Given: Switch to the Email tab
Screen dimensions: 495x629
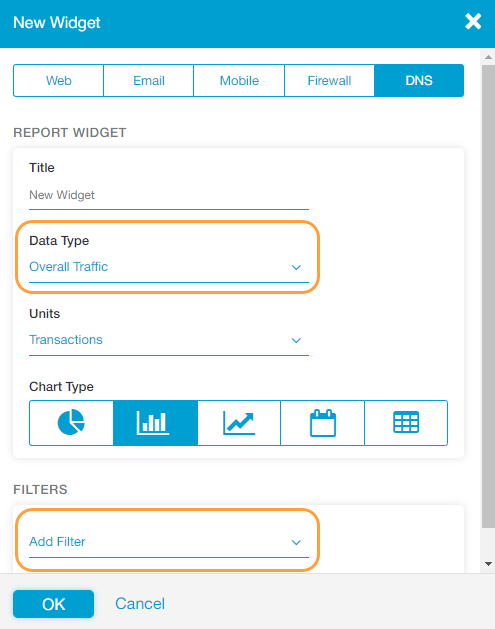Looking at the screenshot, I should 149,80.
